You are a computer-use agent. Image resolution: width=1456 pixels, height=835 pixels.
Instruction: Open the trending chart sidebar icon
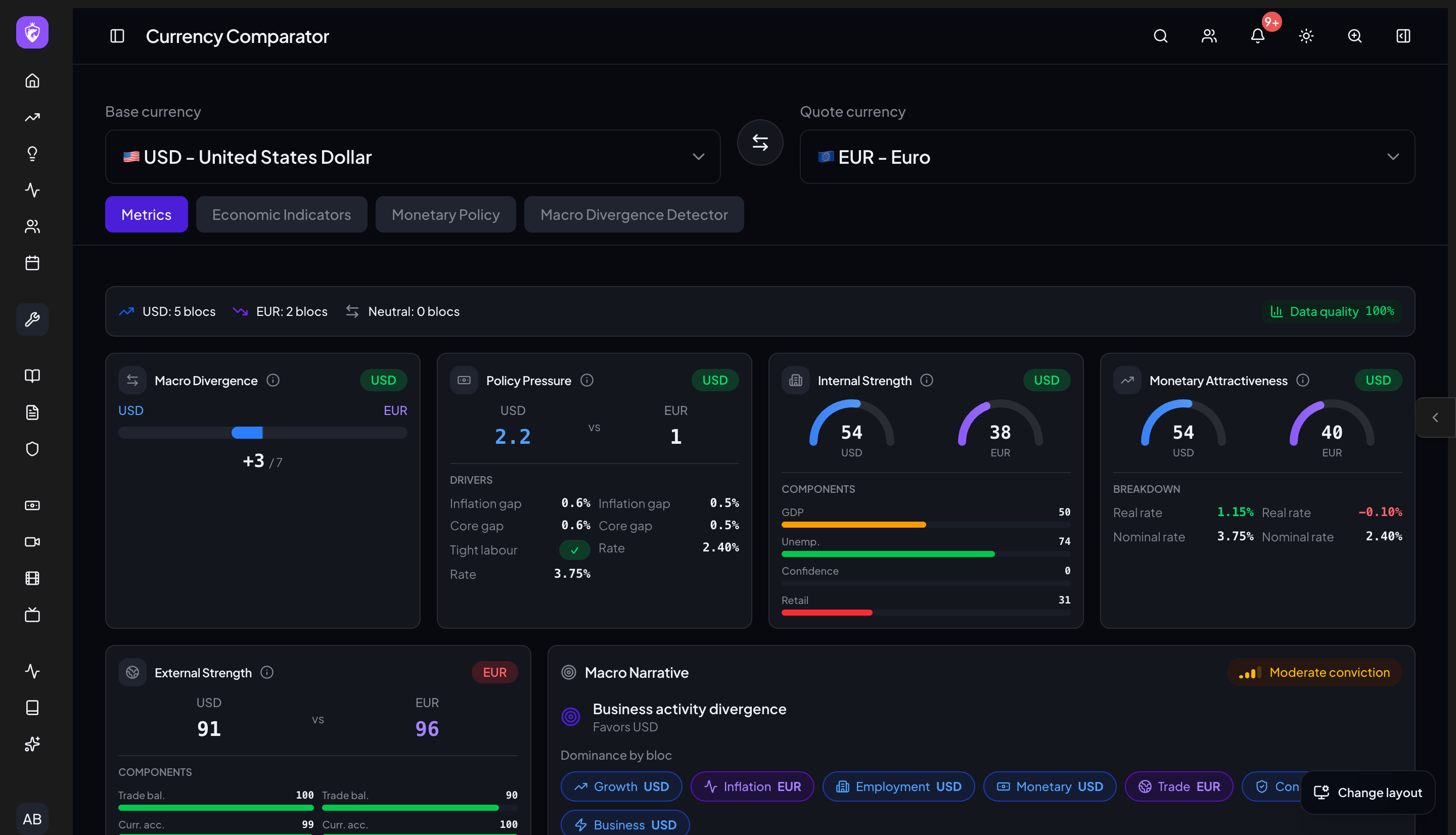pos(32,117)
